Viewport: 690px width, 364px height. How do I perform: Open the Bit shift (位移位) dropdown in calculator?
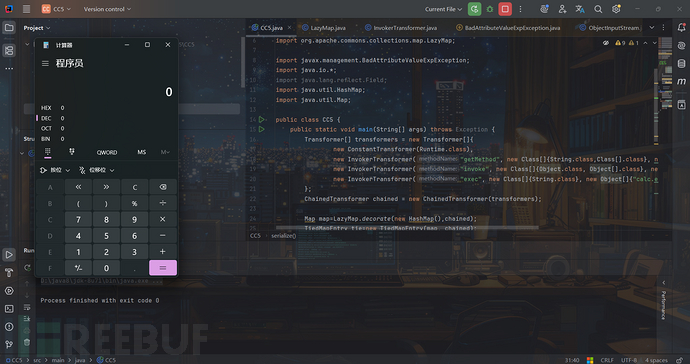tap(96, 170)
